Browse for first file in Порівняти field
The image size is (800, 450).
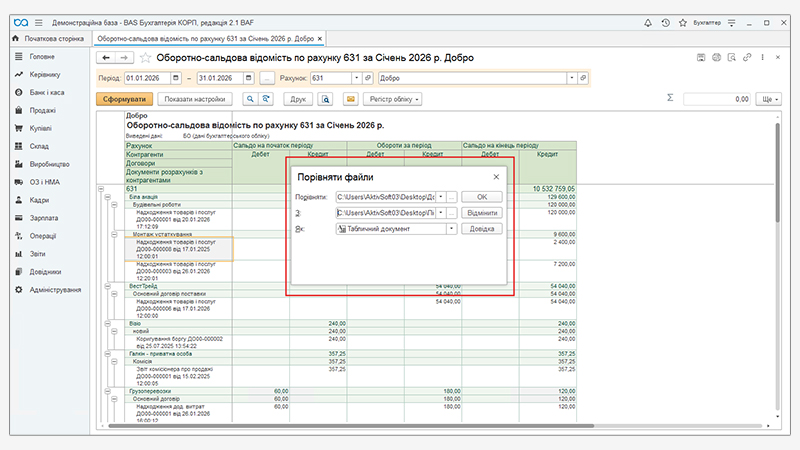click(452, 197)
